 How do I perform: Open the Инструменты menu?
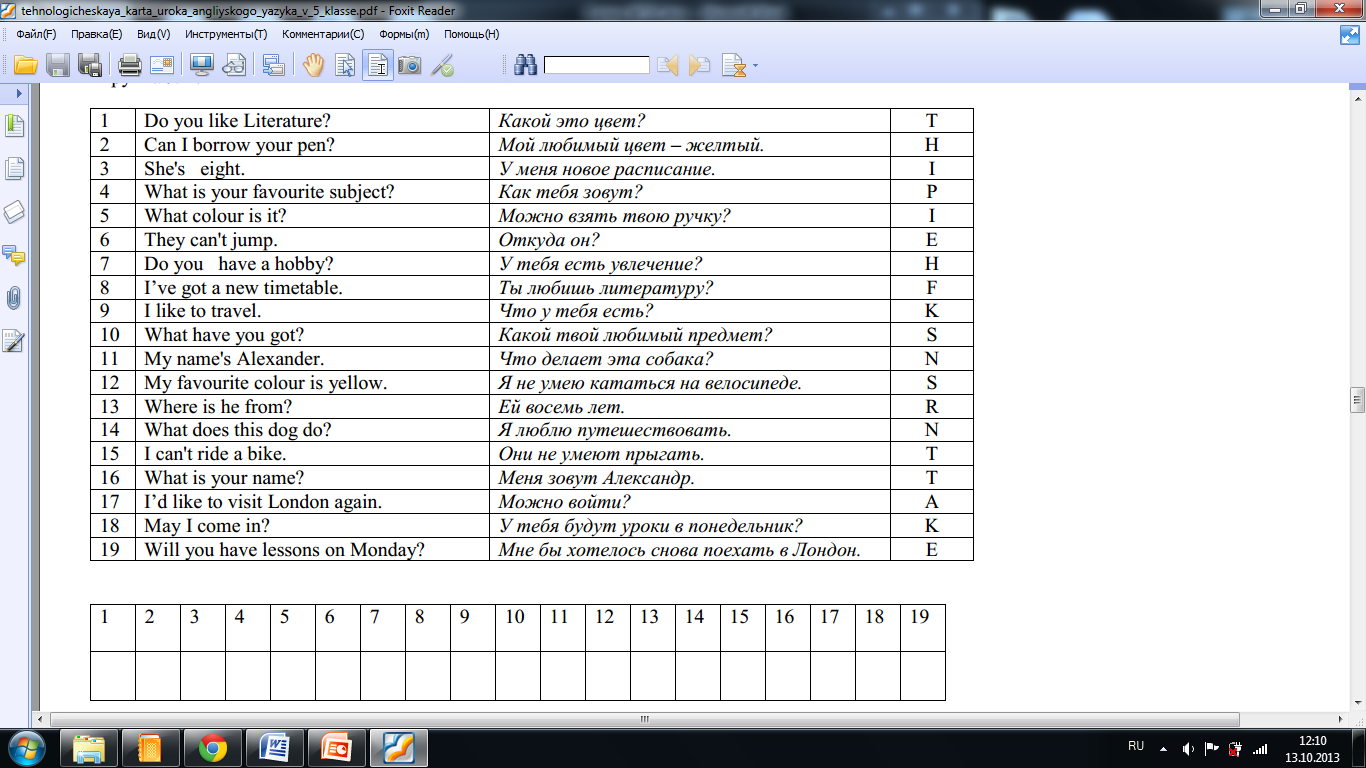[226, 34]
